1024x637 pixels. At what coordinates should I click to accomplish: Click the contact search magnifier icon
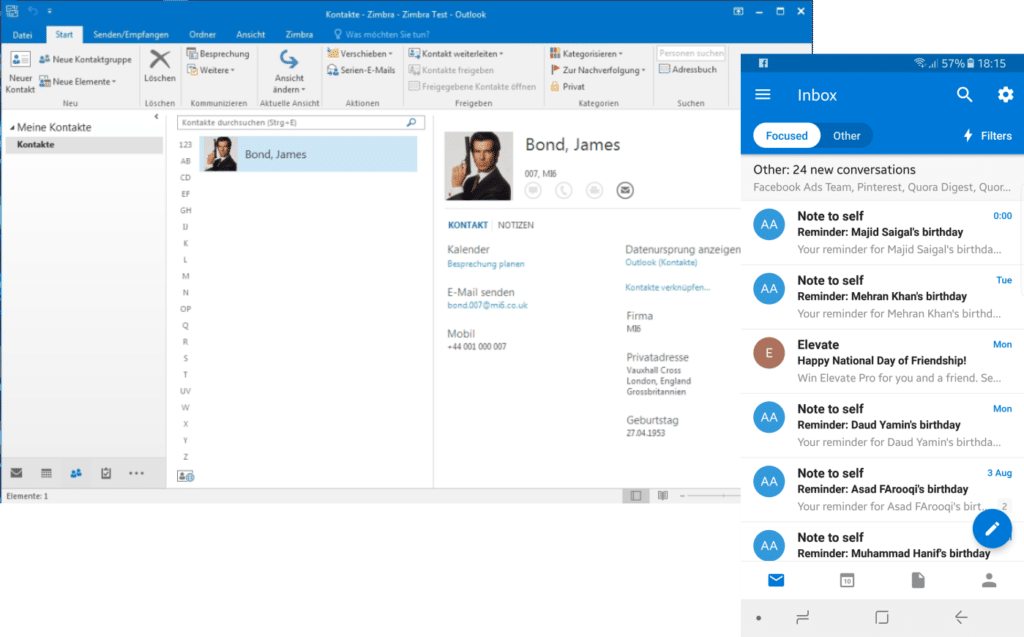pos(411,122)
